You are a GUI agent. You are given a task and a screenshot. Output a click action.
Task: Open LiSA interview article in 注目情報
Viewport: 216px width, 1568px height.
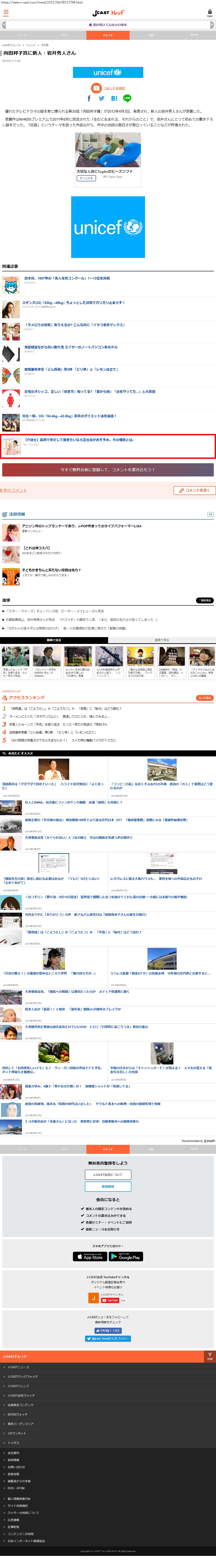[82, 526]
